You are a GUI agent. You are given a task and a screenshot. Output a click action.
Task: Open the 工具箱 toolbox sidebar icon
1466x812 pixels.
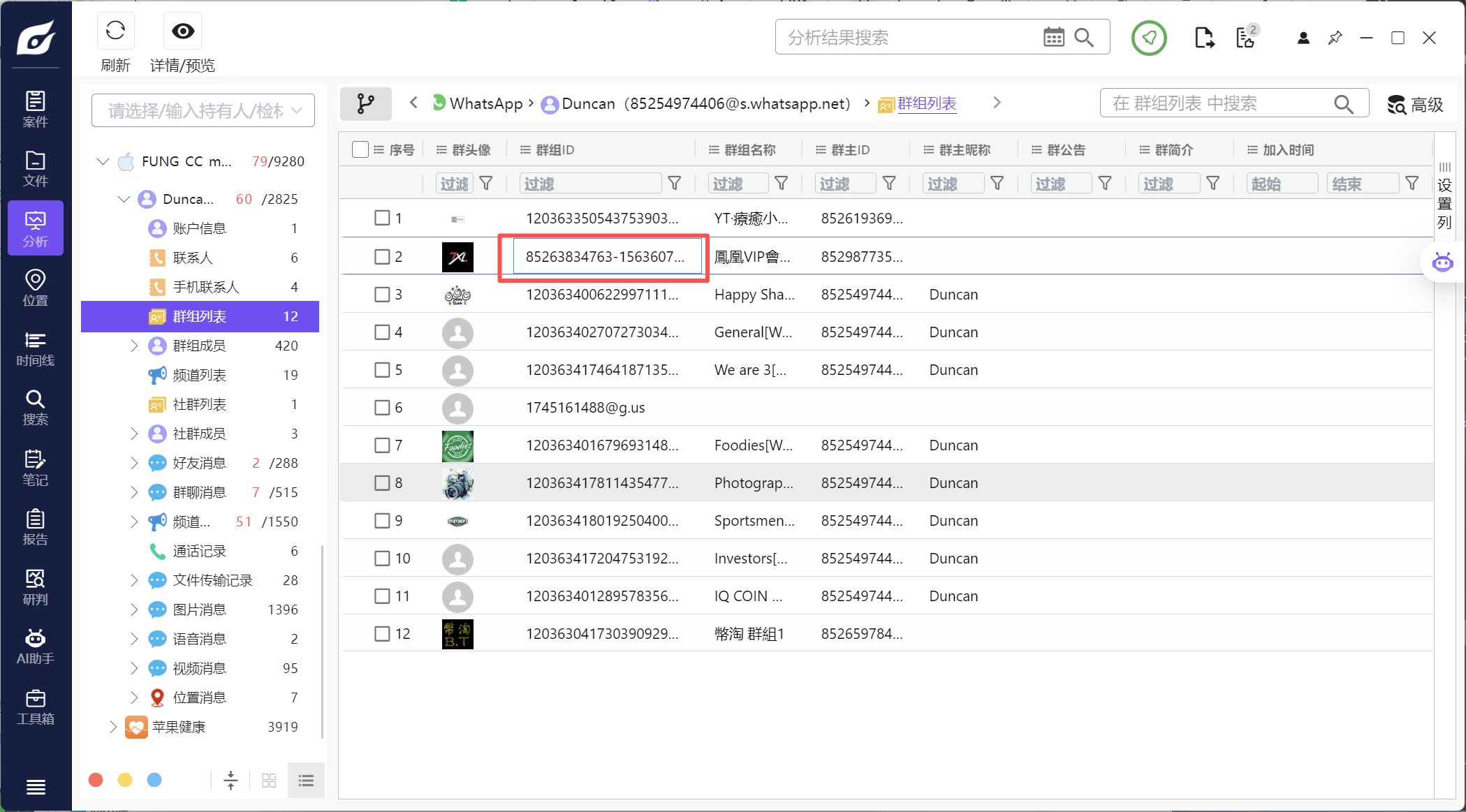point(35,707)
